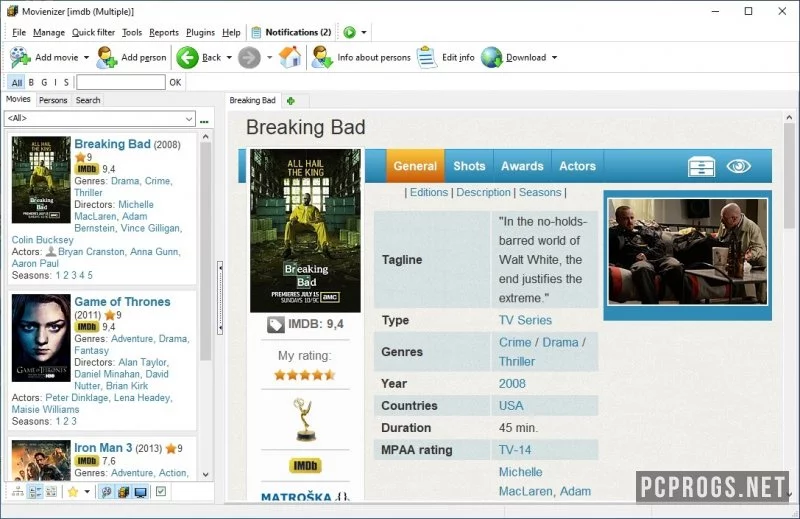Click the Matroska logo

(x=305, y=496)
